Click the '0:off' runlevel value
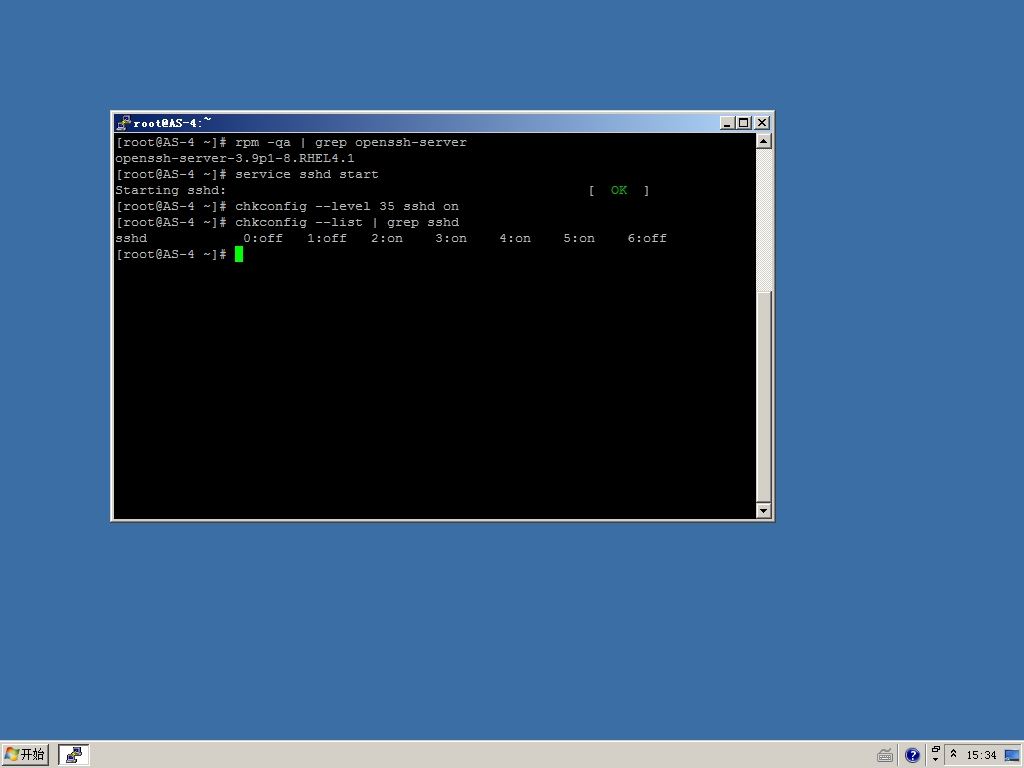This screenshot has height=768, width=1024. tap(263, 238)
